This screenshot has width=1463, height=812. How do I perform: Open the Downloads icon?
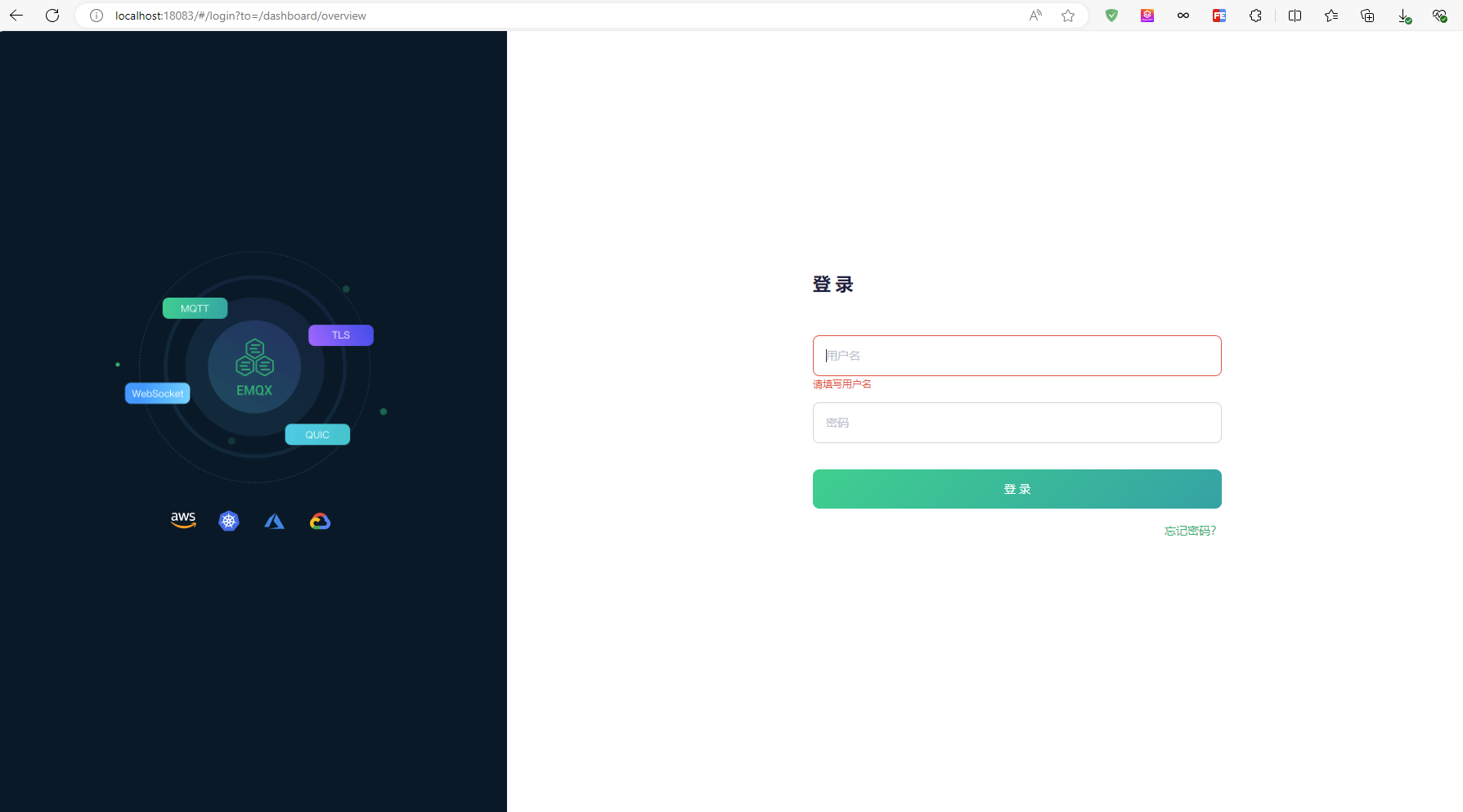coord(1404,16)
